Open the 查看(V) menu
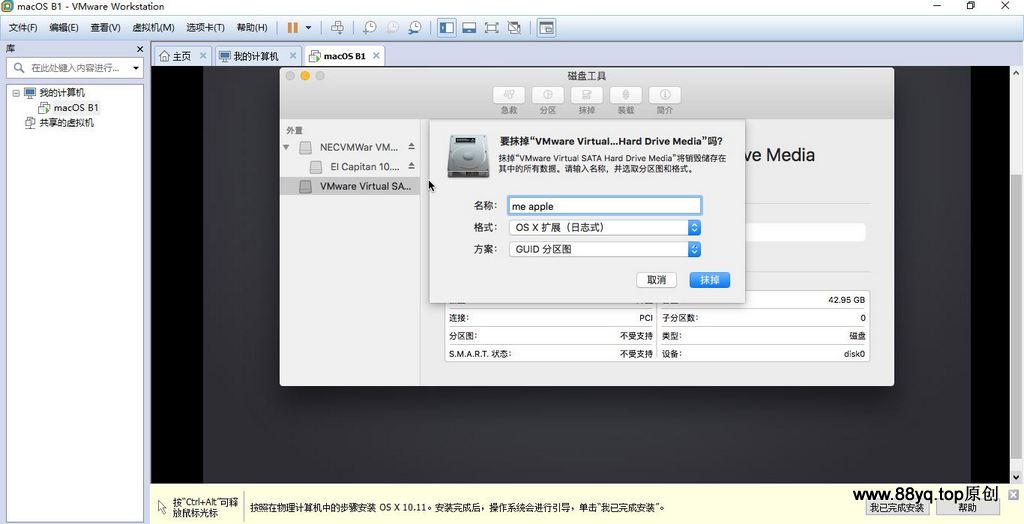 click(105, 27)
